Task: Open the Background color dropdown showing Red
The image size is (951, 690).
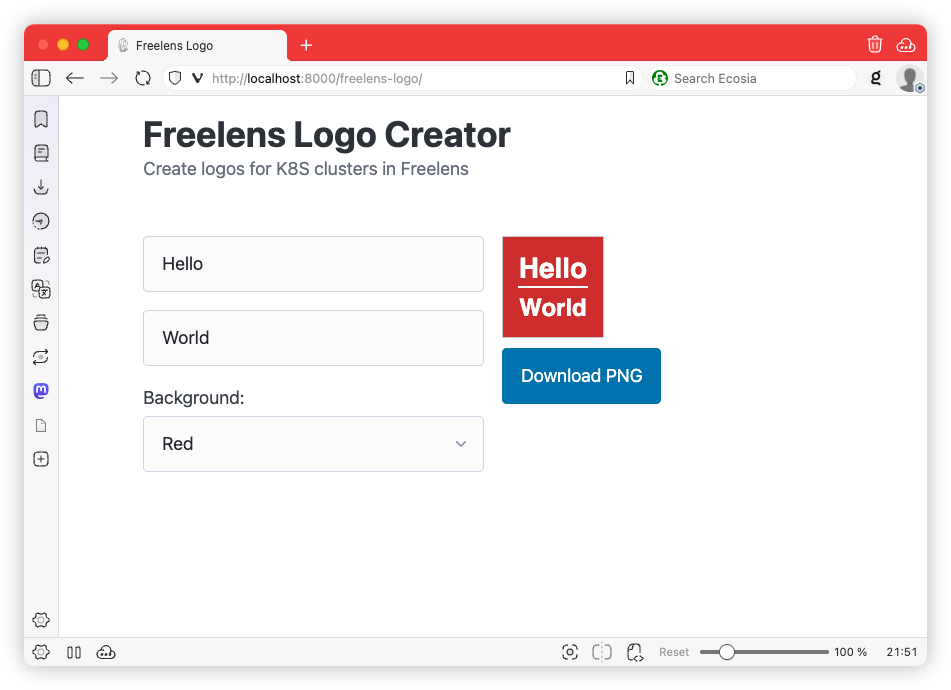Action: (313, 444)
